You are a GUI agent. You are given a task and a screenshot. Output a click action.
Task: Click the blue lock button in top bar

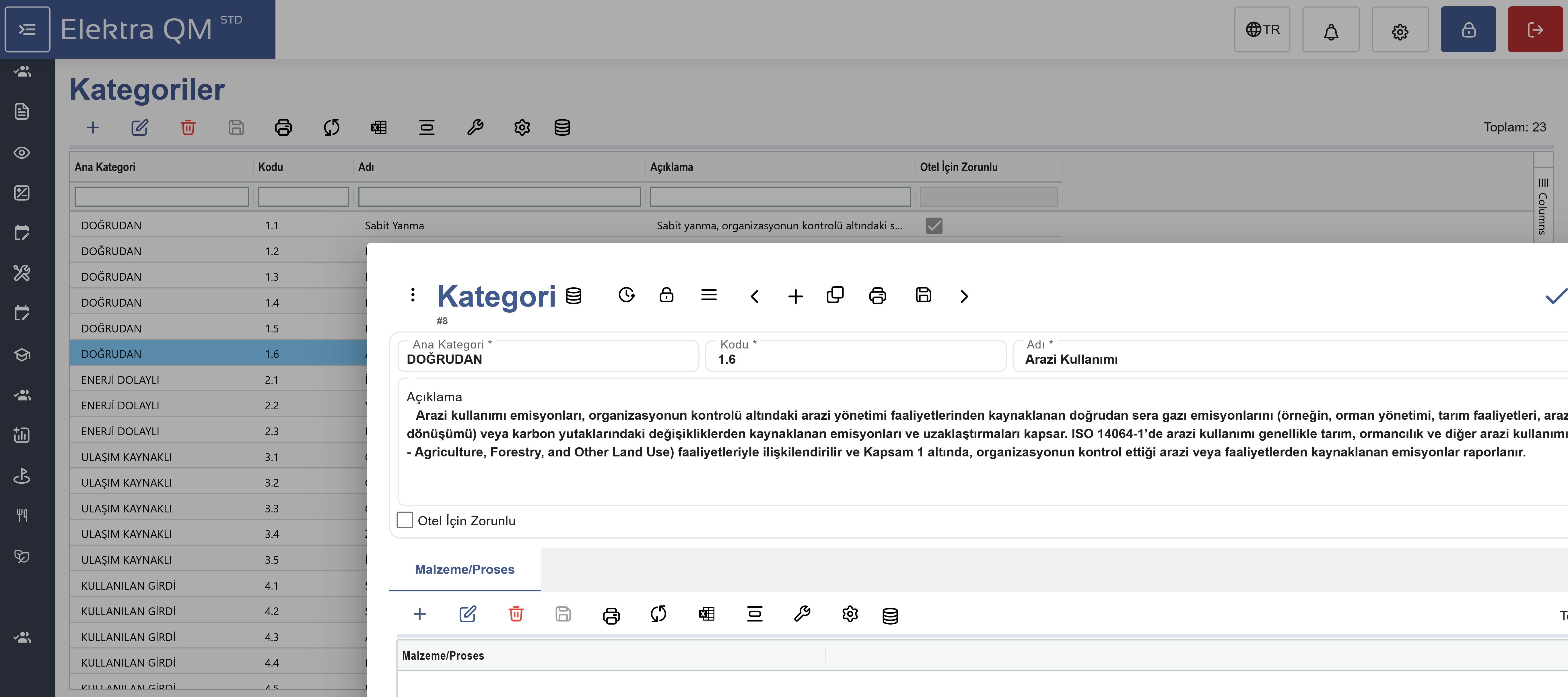(1468, 30)
